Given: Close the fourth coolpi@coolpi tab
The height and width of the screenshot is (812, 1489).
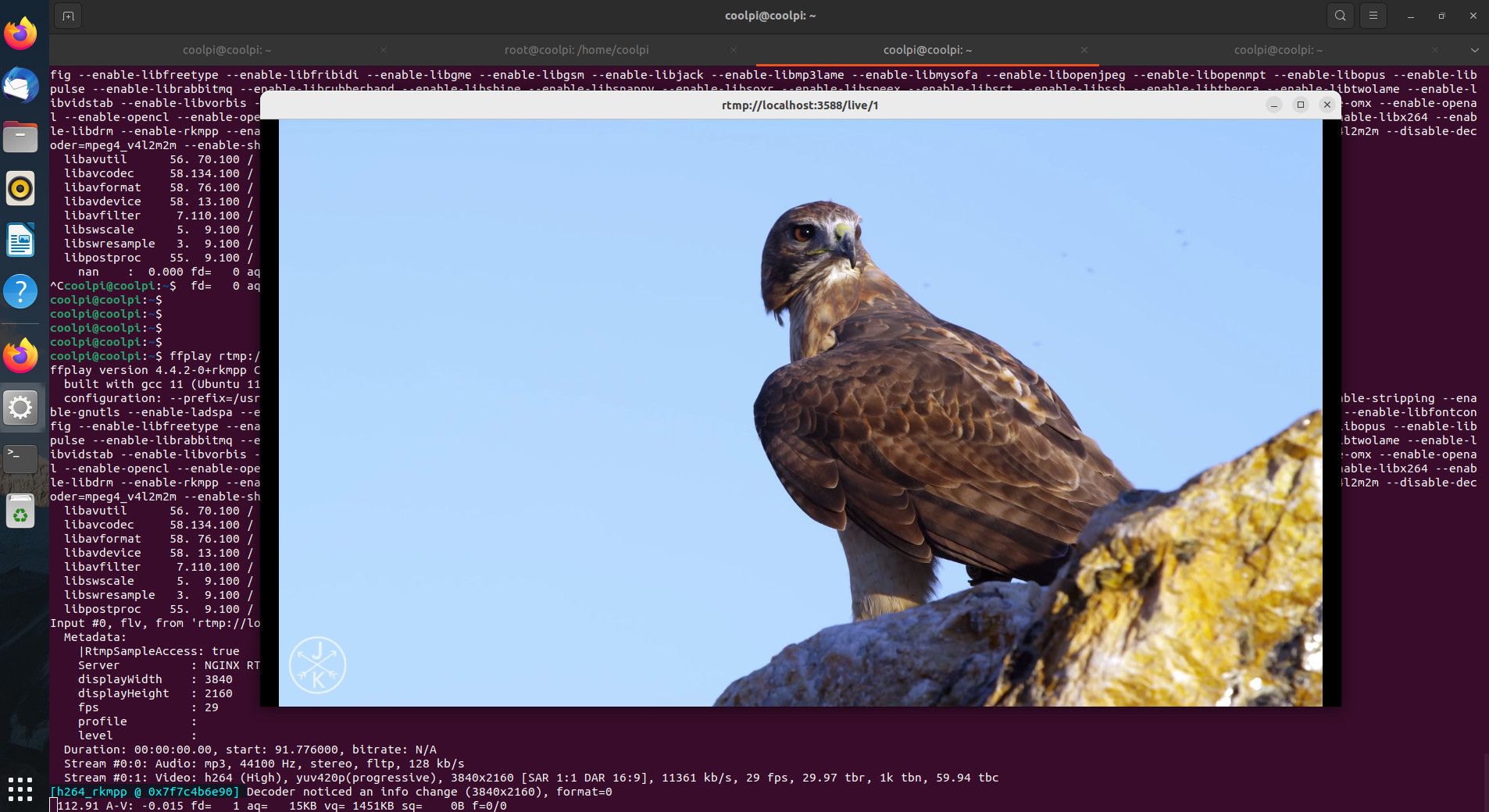Looking at the screenshot, I should pos(1435,50).
